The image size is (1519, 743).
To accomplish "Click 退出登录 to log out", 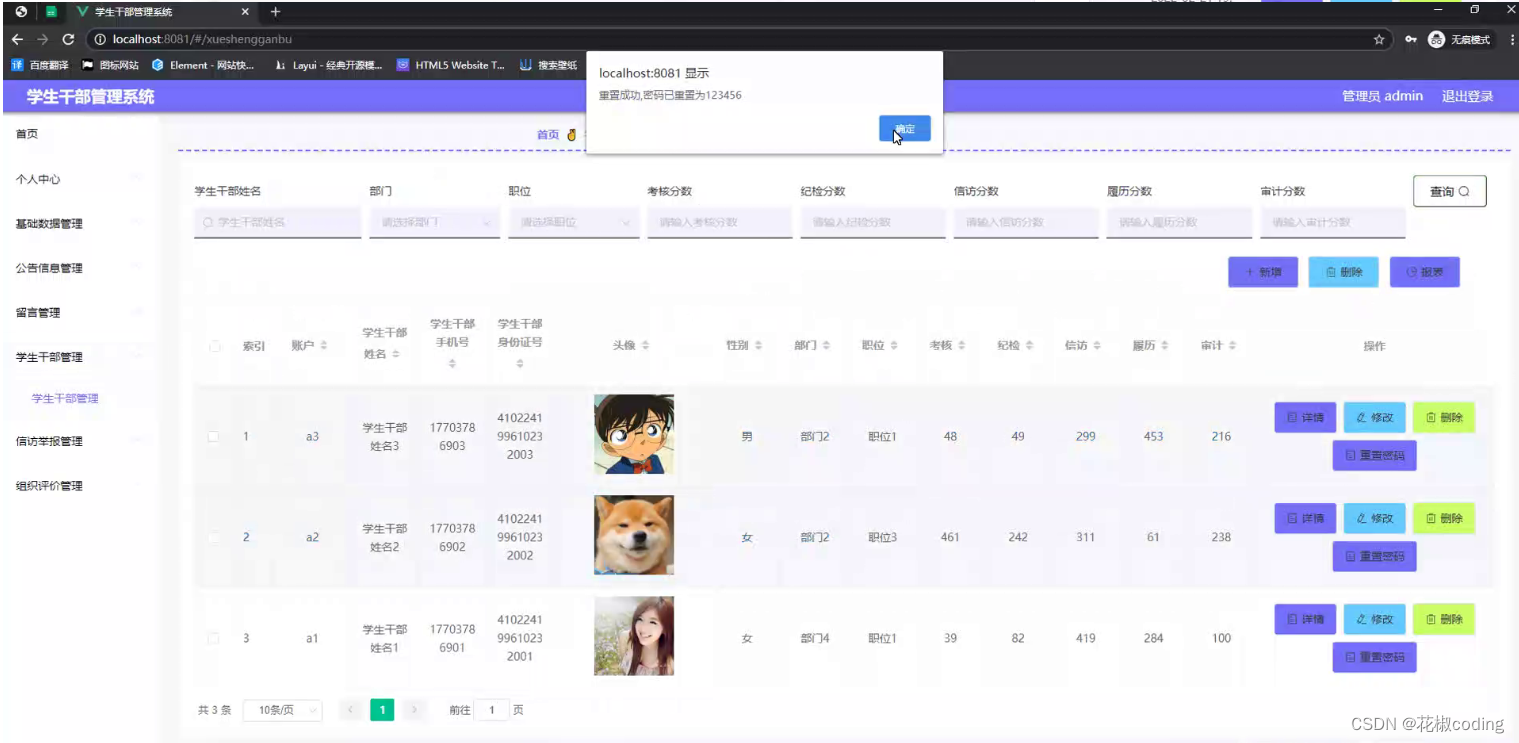I will (x=1466, y=96).
